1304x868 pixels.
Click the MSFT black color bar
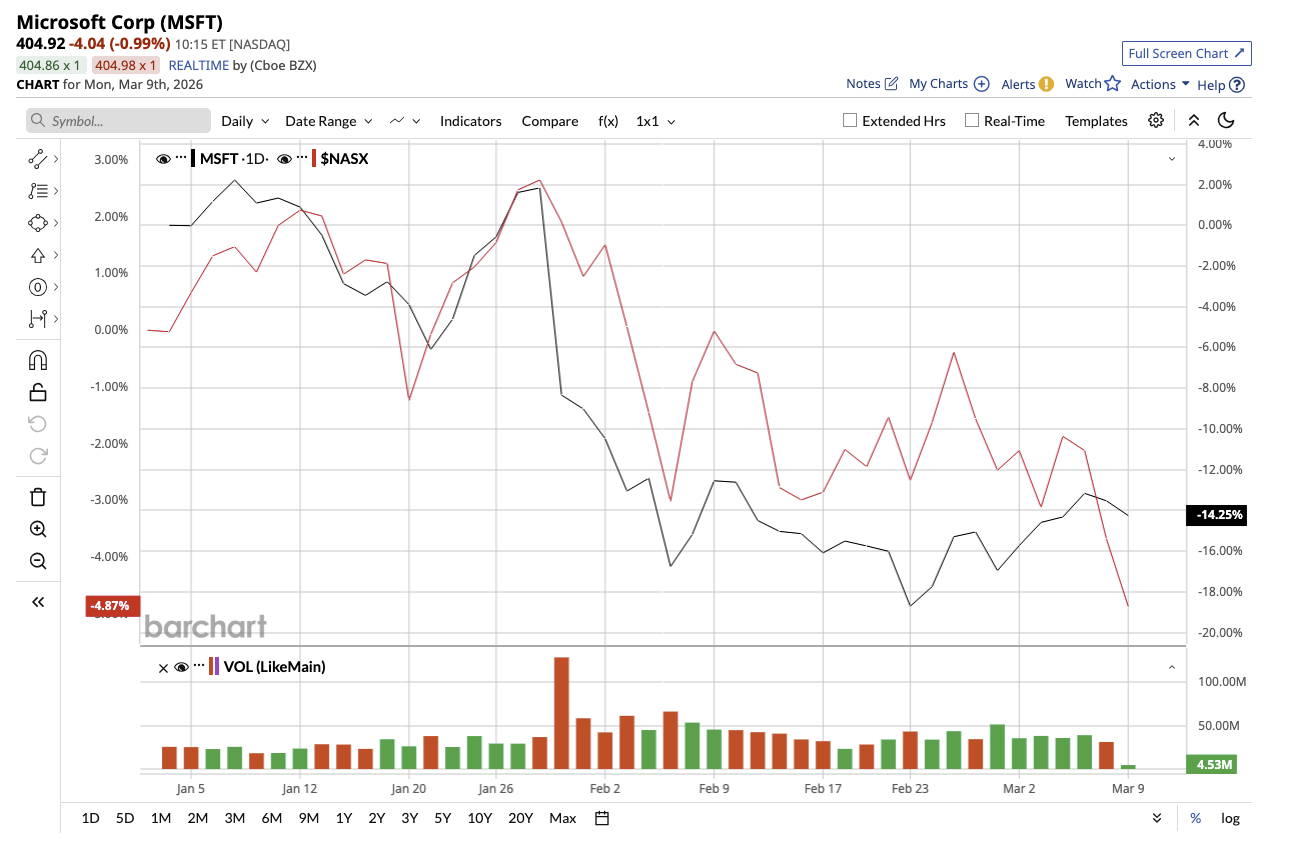coord(194,158)
